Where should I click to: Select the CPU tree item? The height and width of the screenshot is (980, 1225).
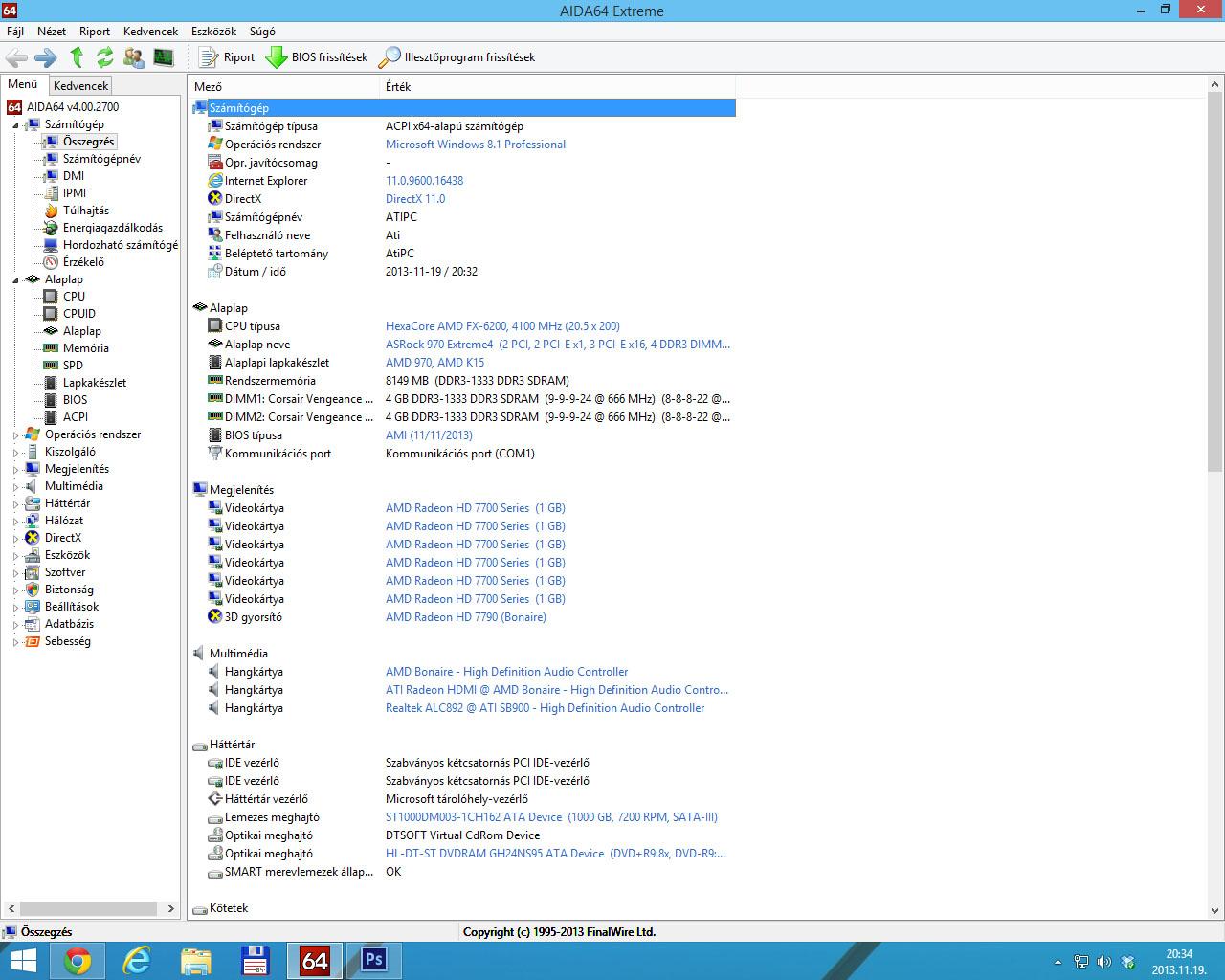(x=74, y=296)
